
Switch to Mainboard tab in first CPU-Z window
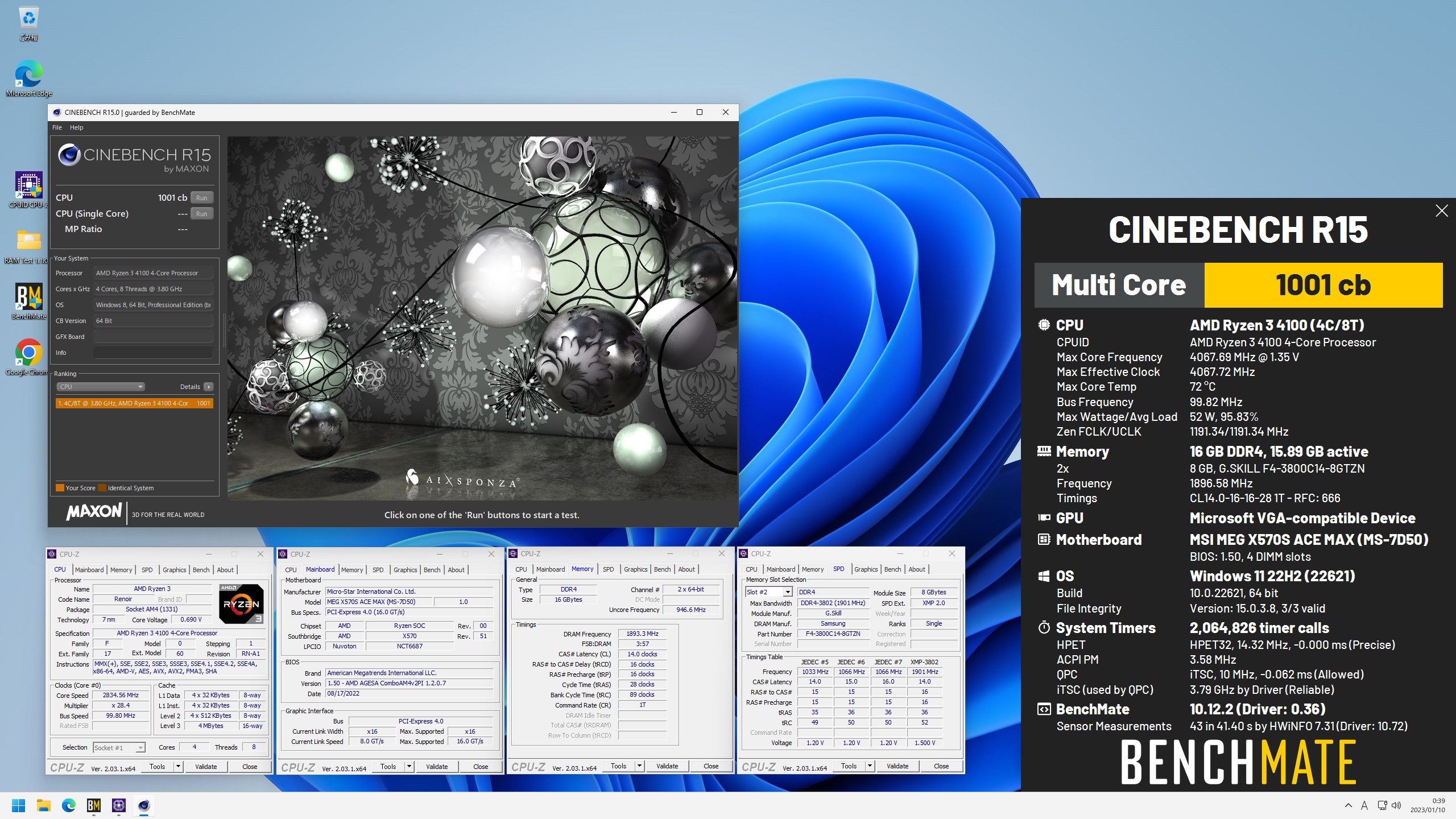89,570
